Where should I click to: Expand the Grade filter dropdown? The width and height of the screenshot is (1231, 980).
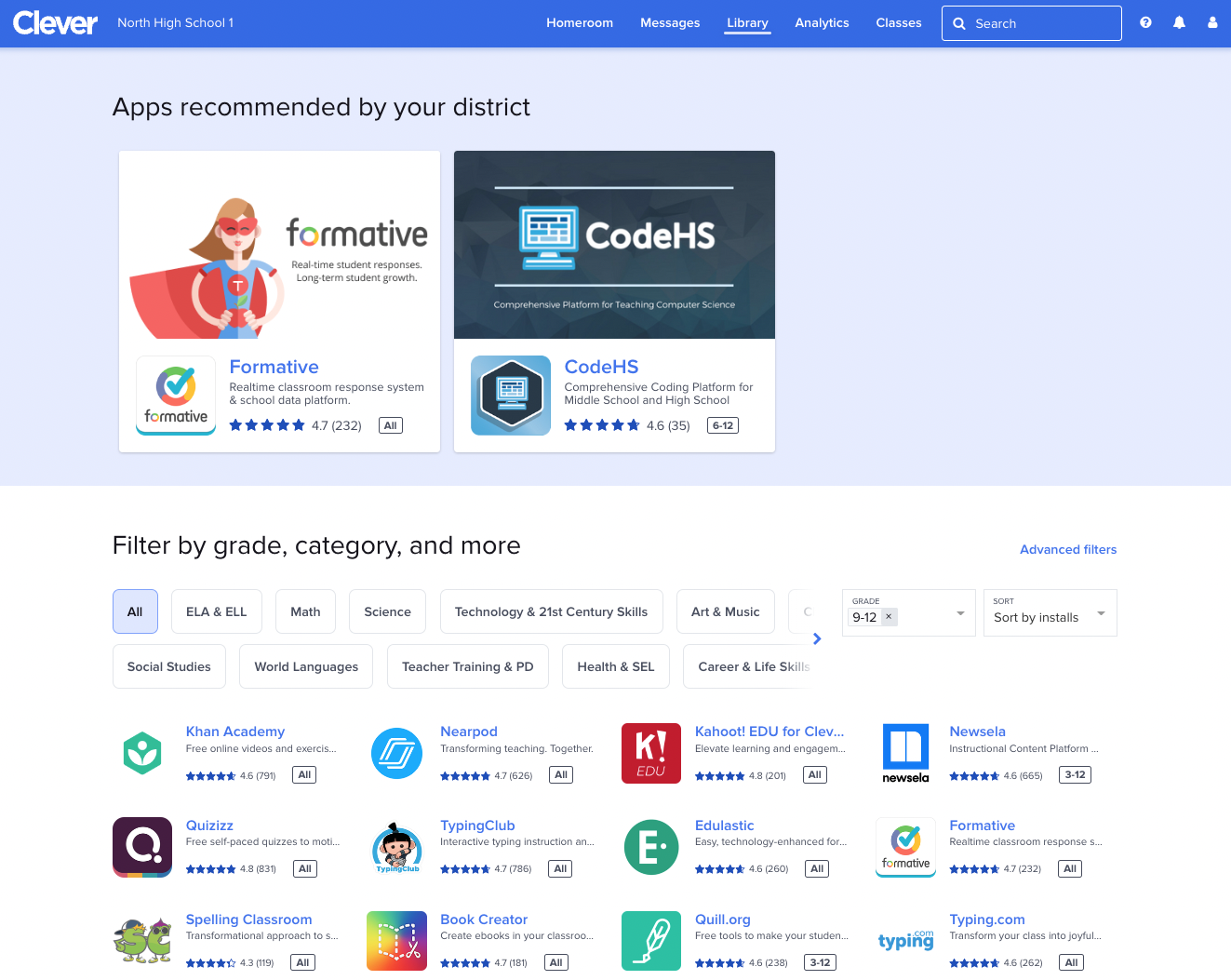click(x=959, y=612)
